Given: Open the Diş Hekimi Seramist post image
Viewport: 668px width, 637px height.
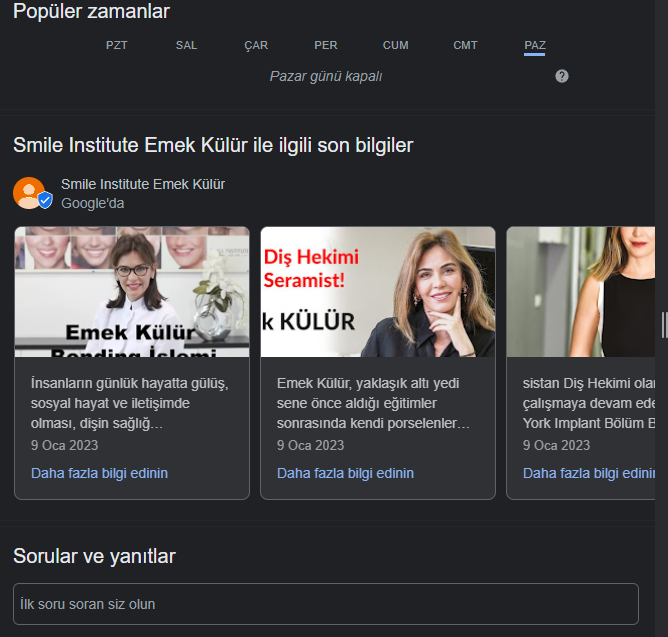Looking at the screenshot, I should point(378,292).
